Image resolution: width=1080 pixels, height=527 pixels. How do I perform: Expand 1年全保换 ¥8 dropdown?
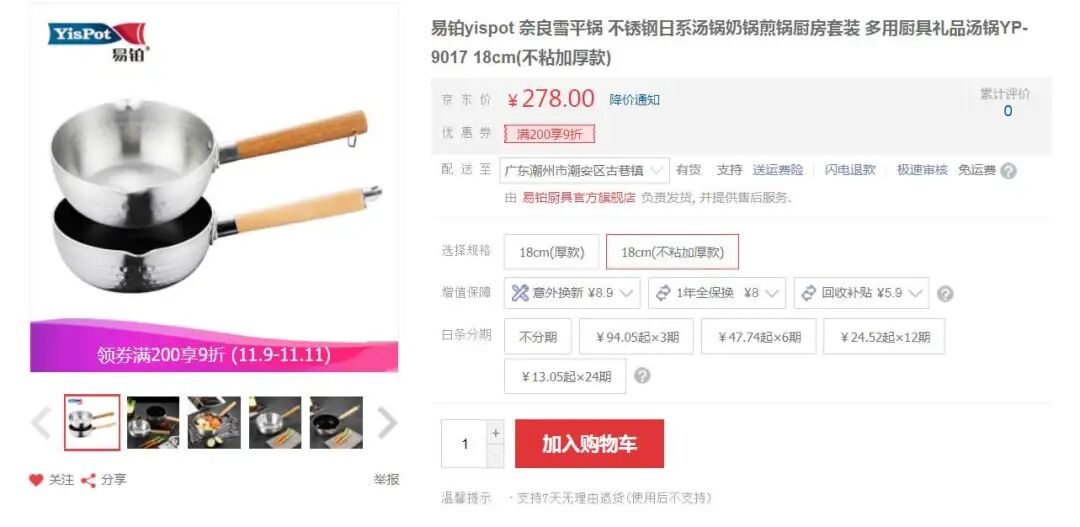(x=717, y=293)
